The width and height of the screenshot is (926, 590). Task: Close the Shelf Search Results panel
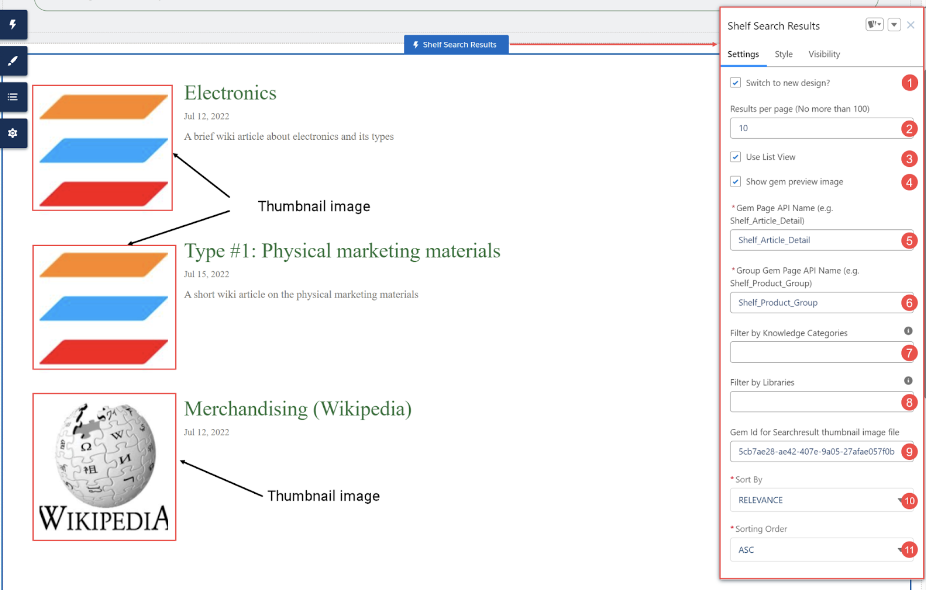(911, 25)
